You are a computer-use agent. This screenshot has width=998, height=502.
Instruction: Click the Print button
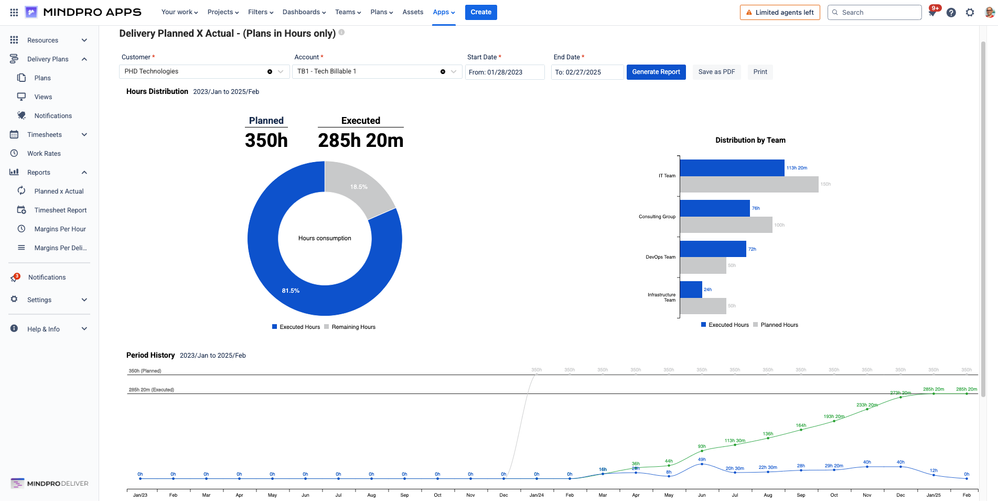click(x=760, y=72)
